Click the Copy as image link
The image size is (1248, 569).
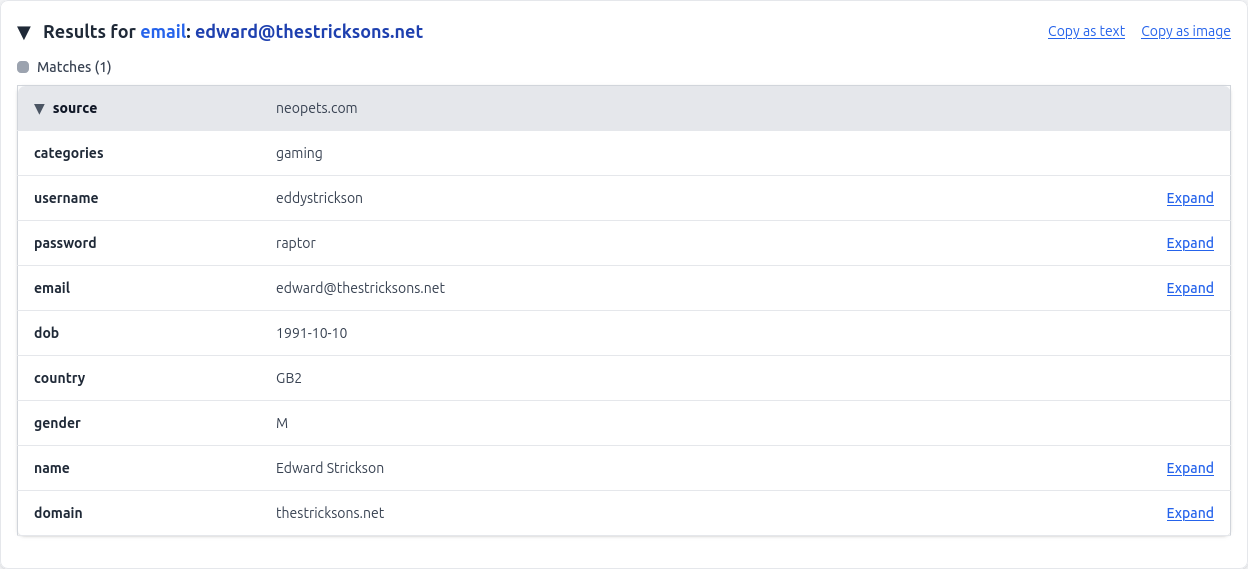(1186, 31)
